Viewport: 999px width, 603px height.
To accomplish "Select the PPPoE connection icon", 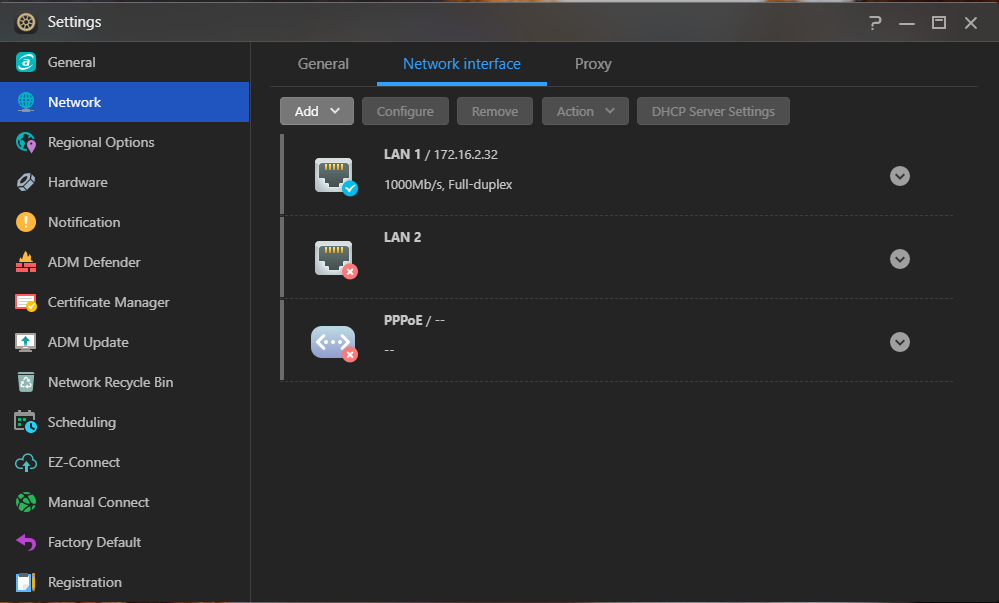I will point(333,342).
